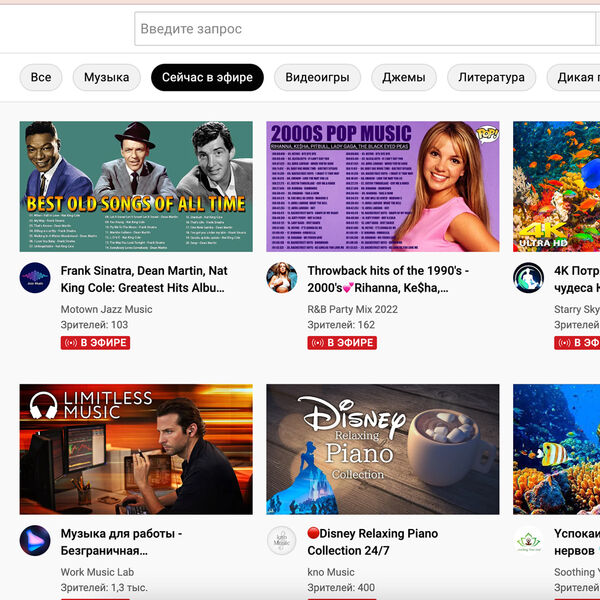This screenshot has height=600, width=600.
Task: Select the Все filter chip
Action: (41, 77)
